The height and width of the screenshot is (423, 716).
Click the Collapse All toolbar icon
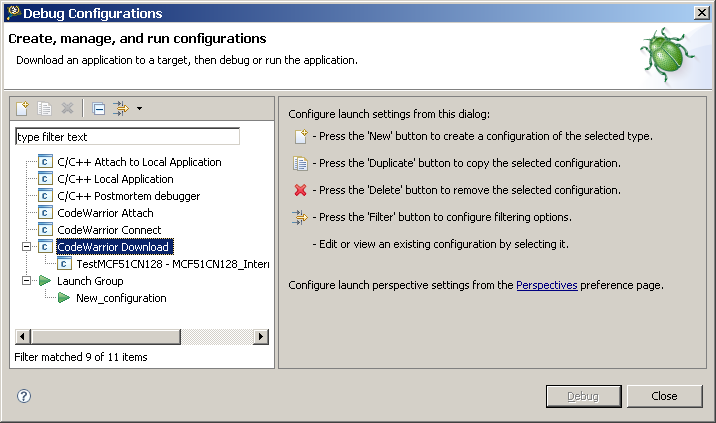coord(99,109)
